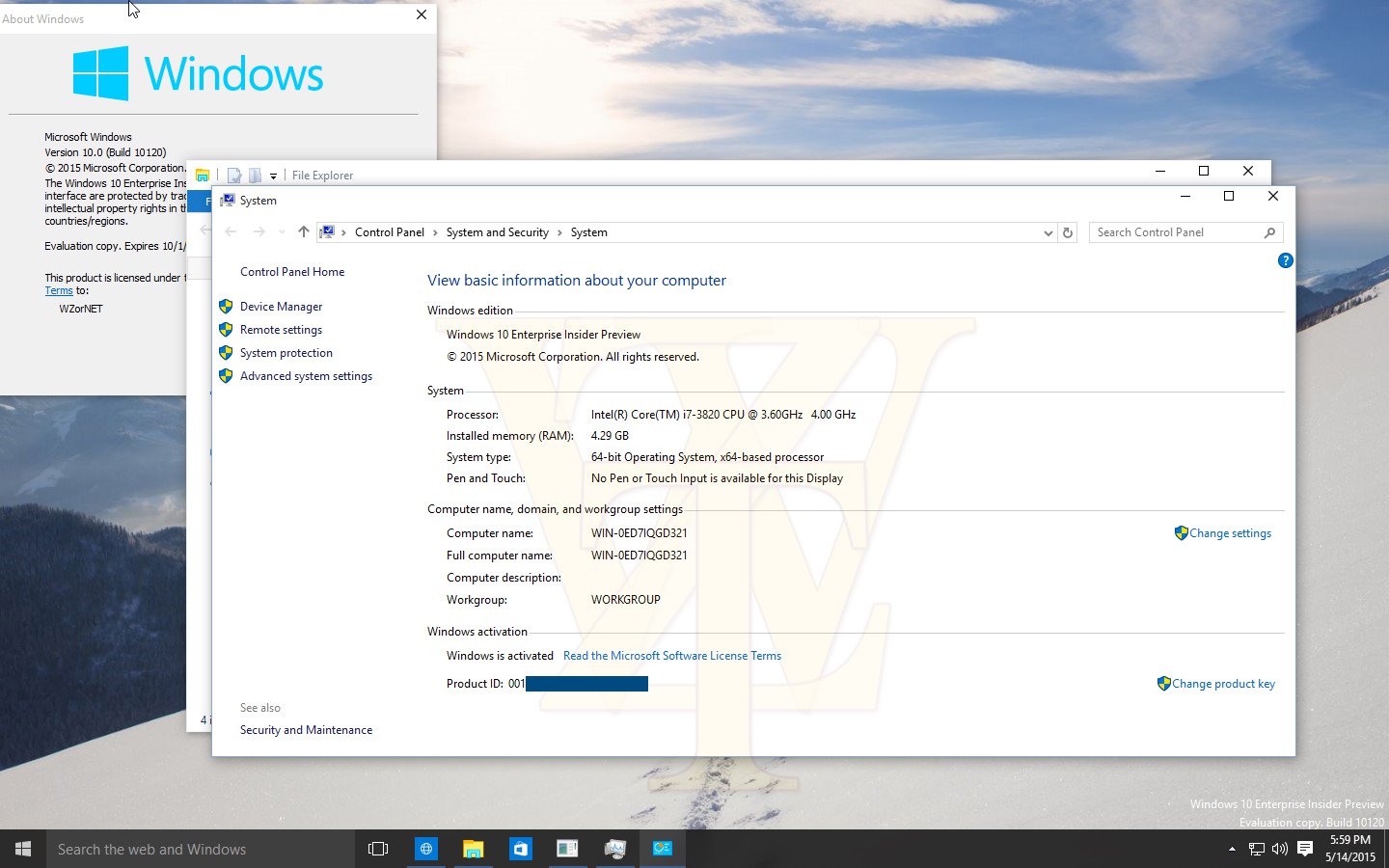
Task: Open the recent locations dropdown arrow
Action: (x=282, y=232)
